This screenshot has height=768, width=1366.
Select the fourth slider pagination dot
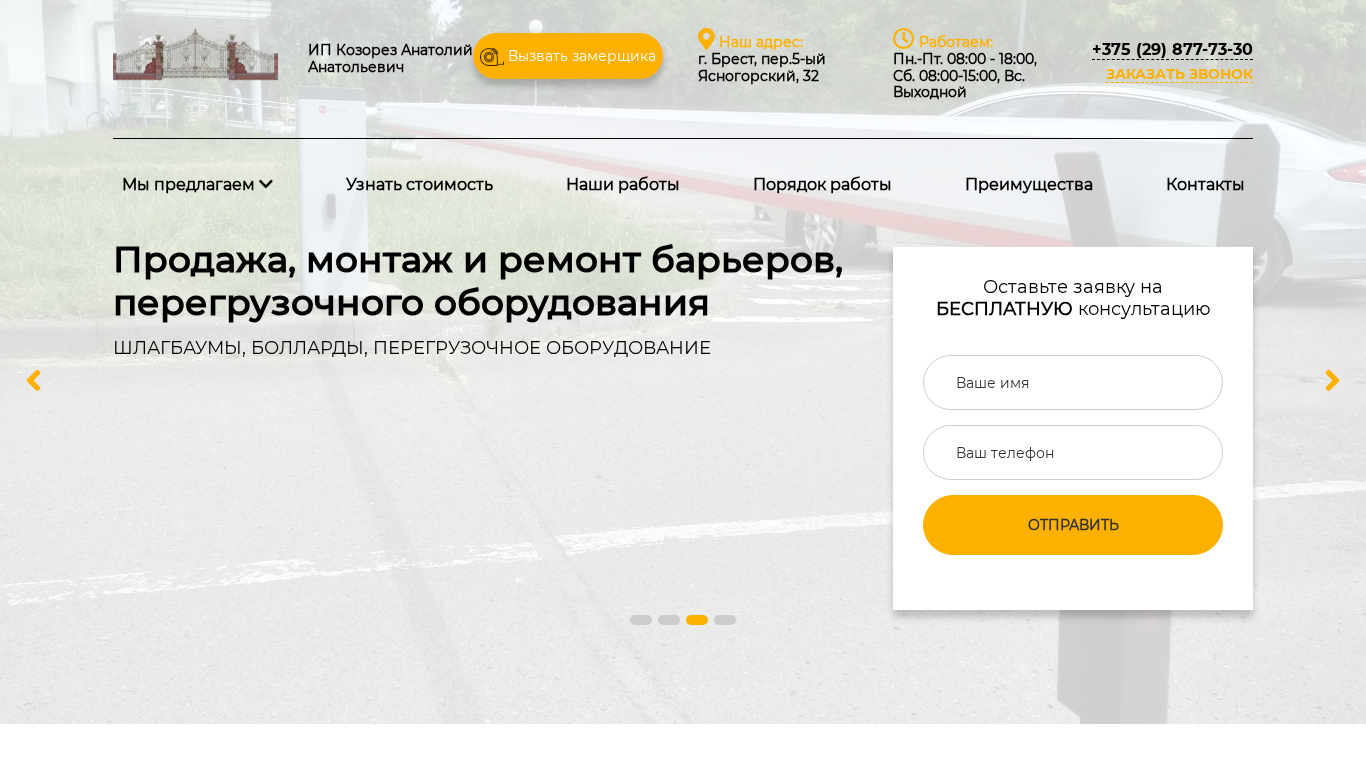point(725,620)
